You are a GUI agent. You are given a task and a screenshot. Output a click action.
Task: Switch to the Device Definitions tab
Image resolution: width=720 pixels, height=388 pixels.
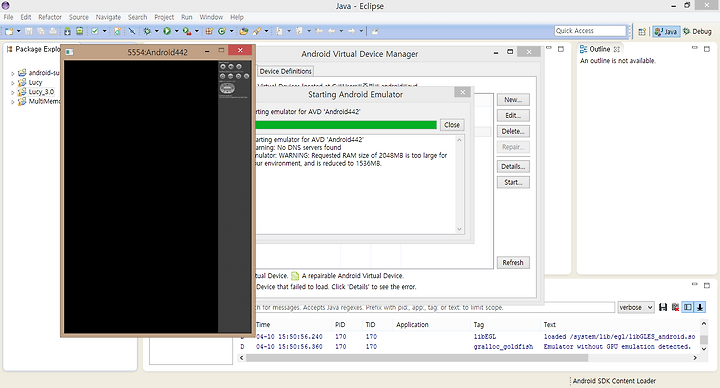click(x=285, y=71)
